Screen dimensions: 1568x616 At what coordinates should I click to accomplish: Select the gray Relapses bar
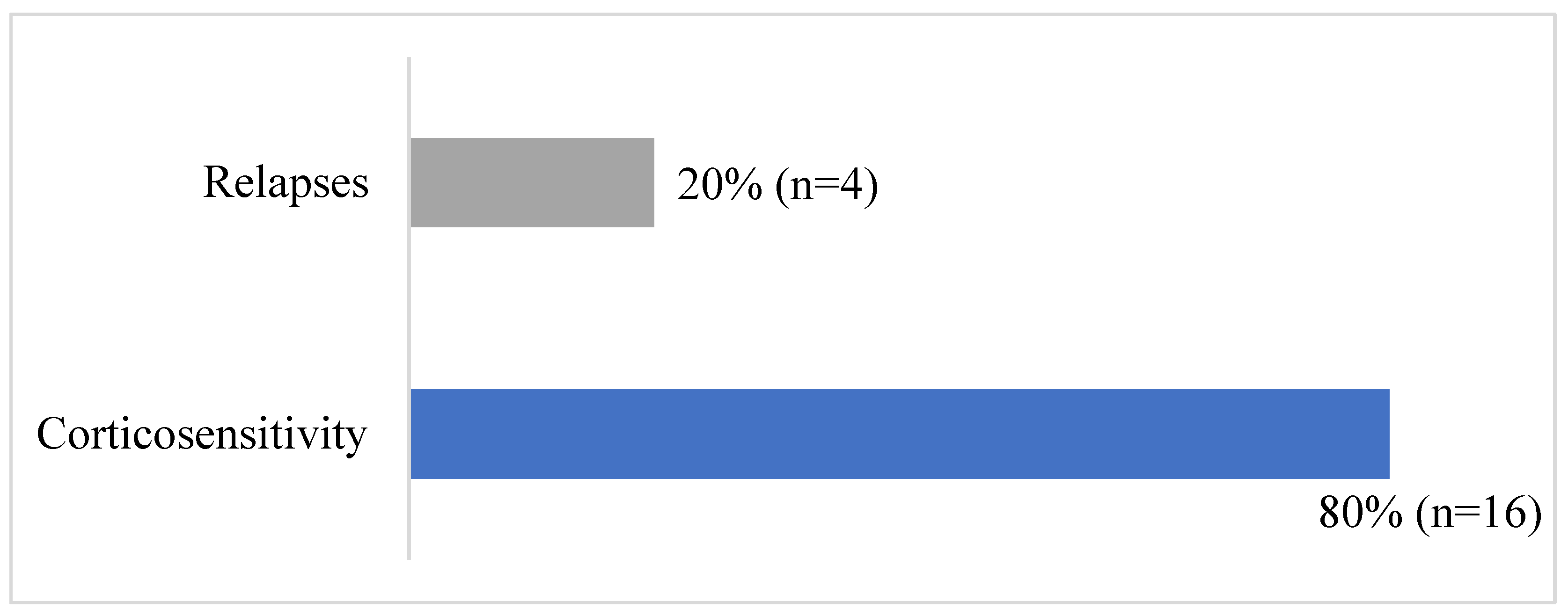[x=532, y=182]
